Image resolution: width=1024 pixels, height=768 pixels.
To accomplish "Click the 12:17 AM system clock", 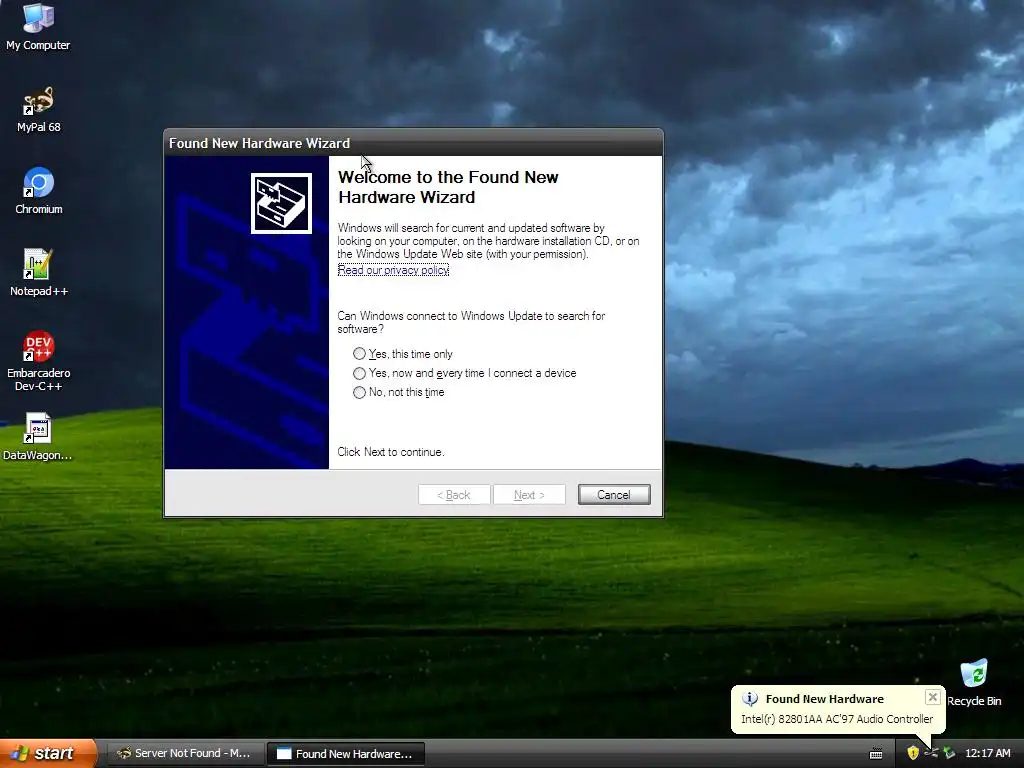I will (x=987, y=753).
